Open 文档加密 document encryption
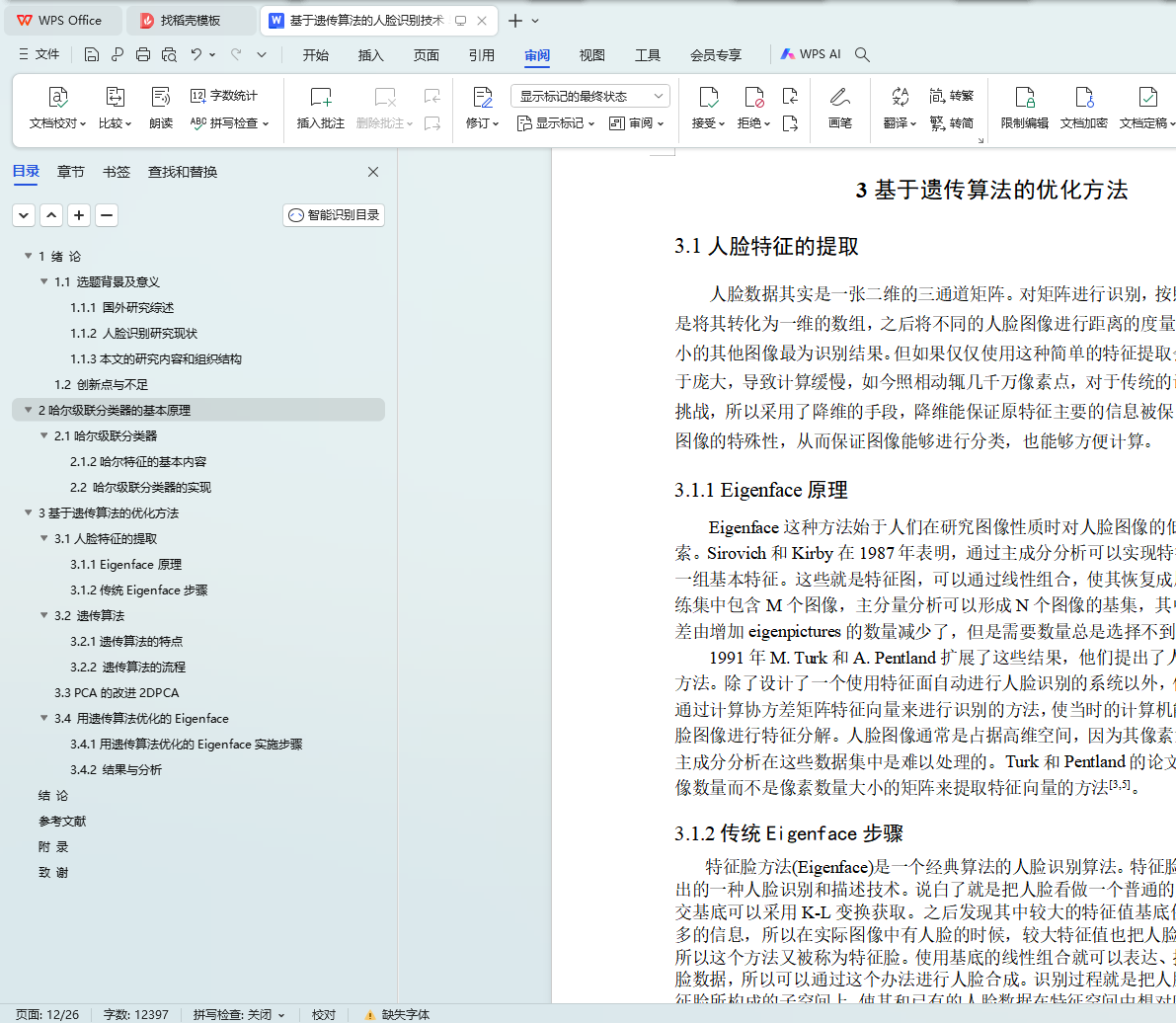1176x1023 pixels. [x=1084, y=108]
